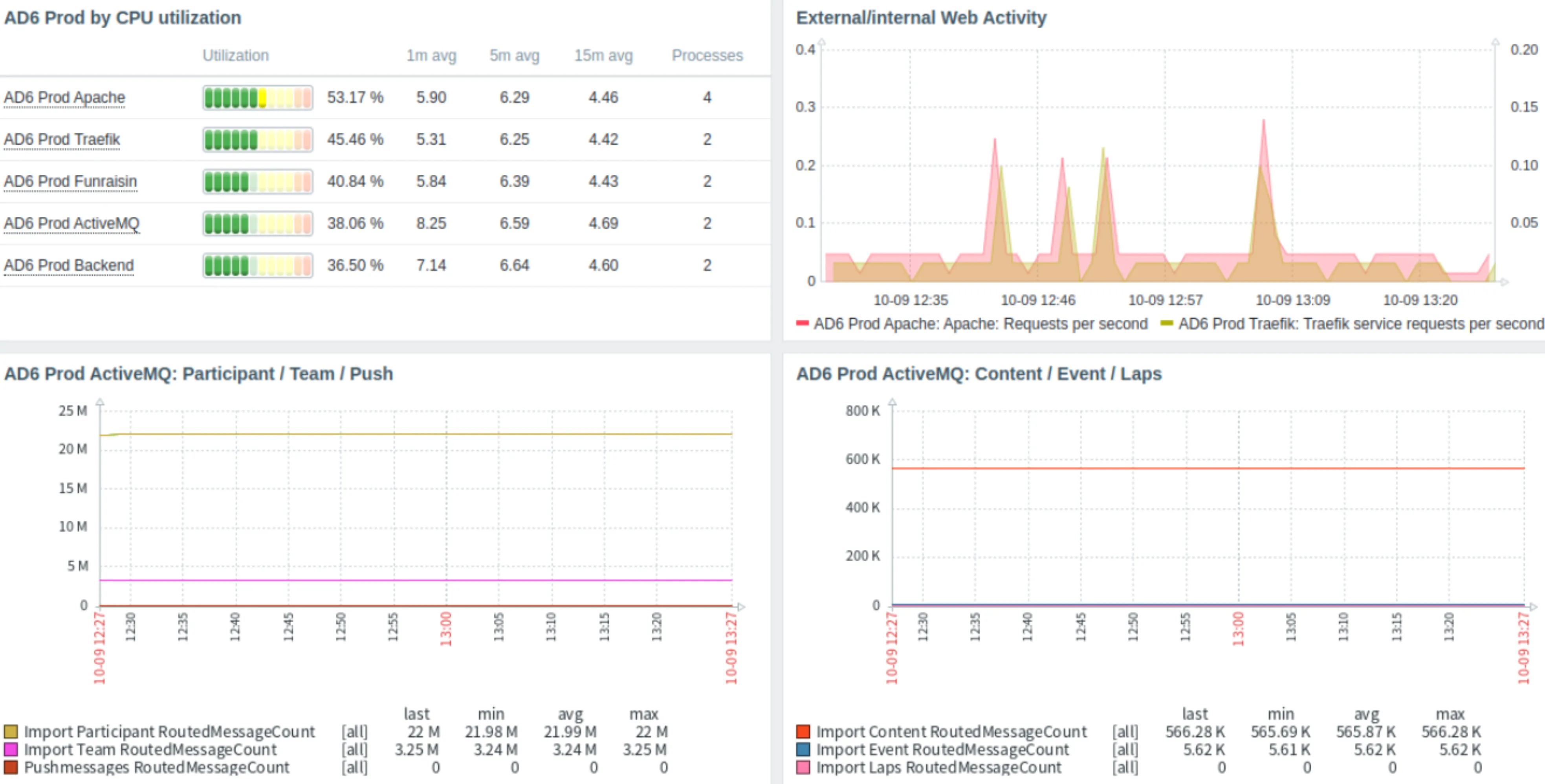Image resolution: width=1545 pixels, height=784 pixels.
Task: Select the 45.46 % utilization value
Action: (355, 139)
